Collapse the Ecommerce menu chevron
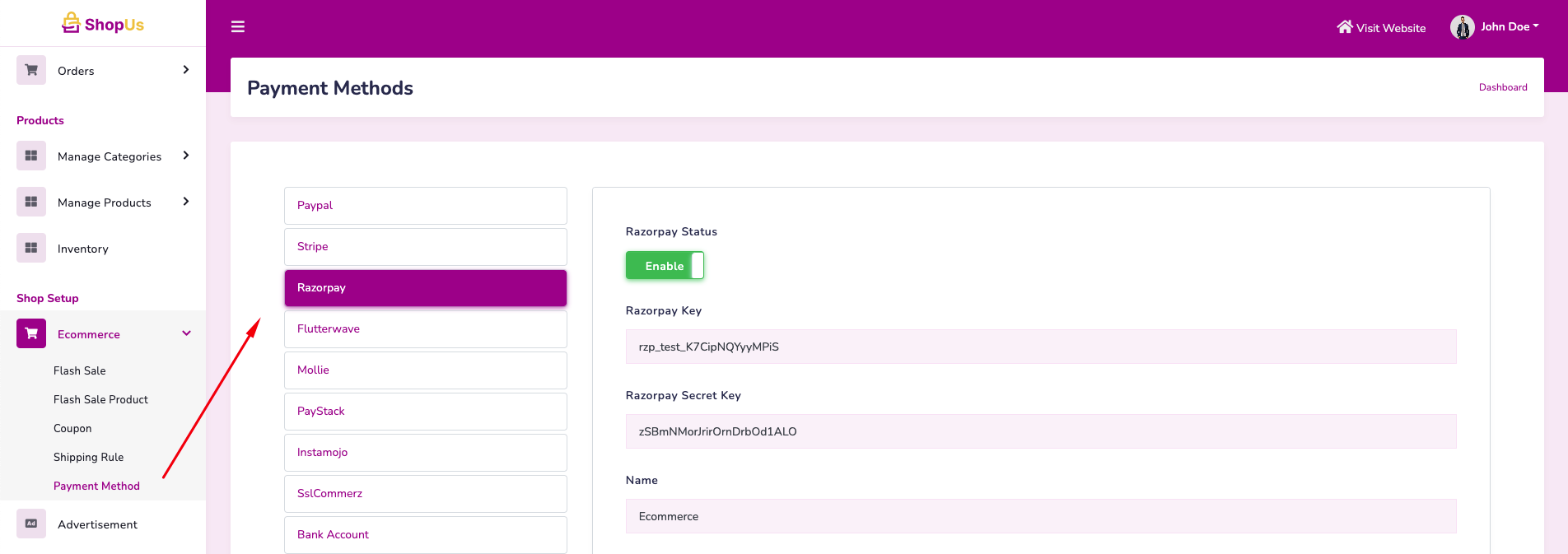 tap(186, 333)
